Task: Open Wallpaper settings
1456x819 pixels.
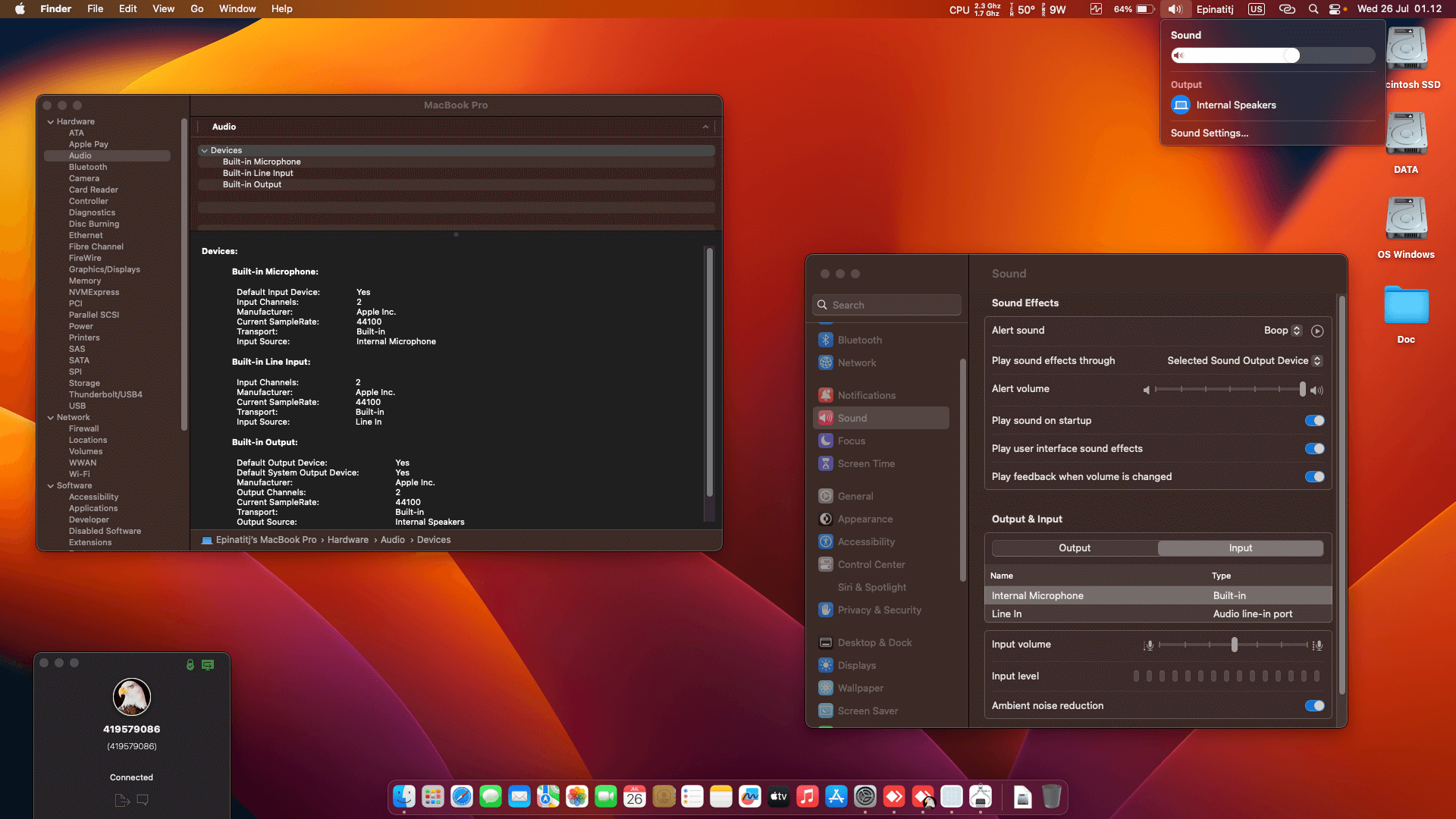Action: pos(861,688)
